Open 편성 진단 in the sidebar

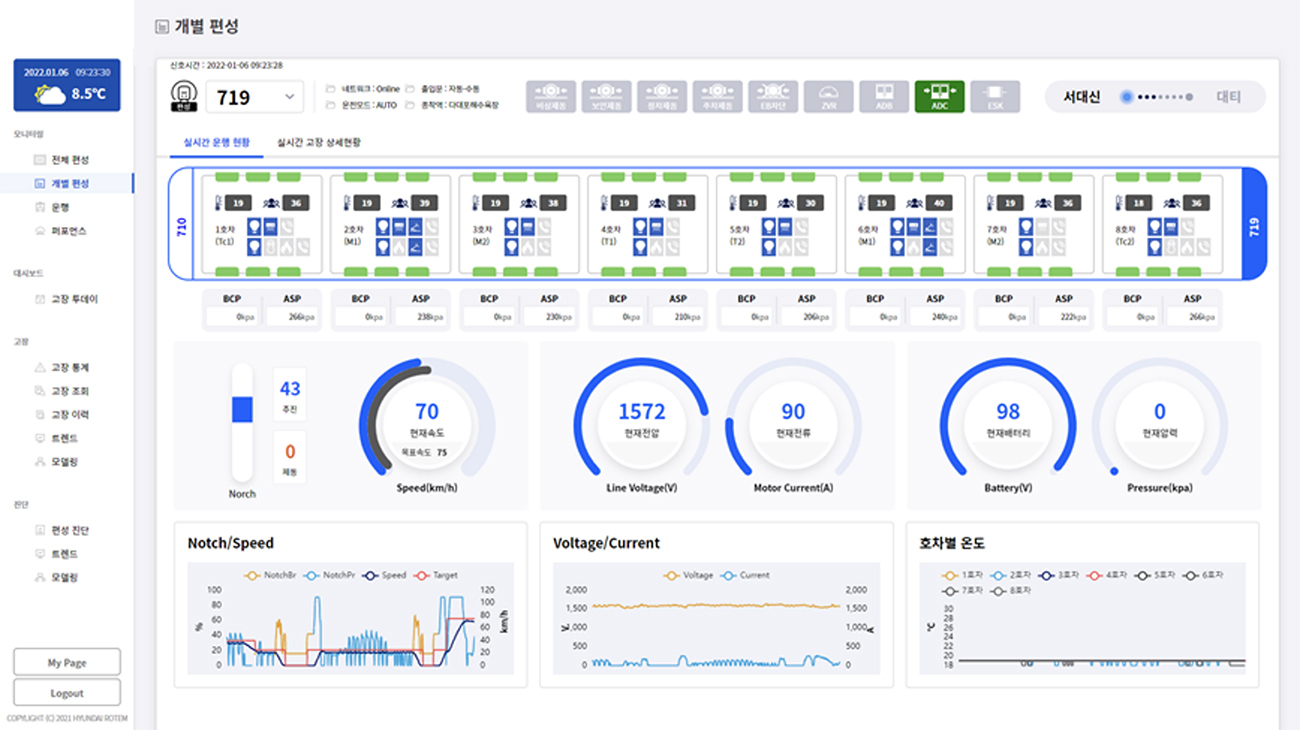70,530
